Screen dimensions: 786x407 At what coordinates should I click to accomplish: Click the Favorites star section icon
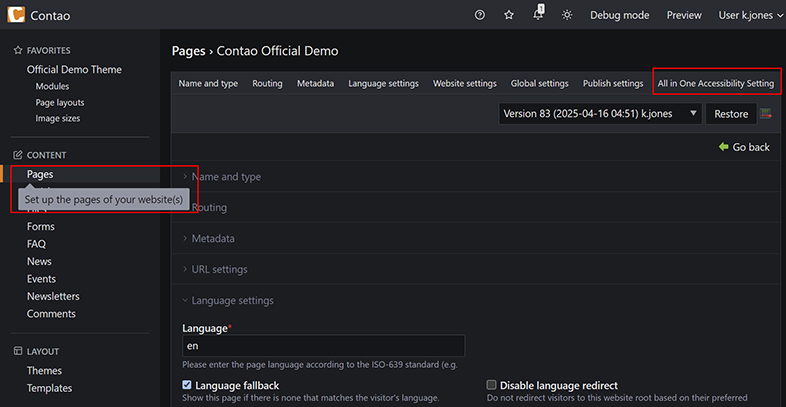tap(18, 50)
